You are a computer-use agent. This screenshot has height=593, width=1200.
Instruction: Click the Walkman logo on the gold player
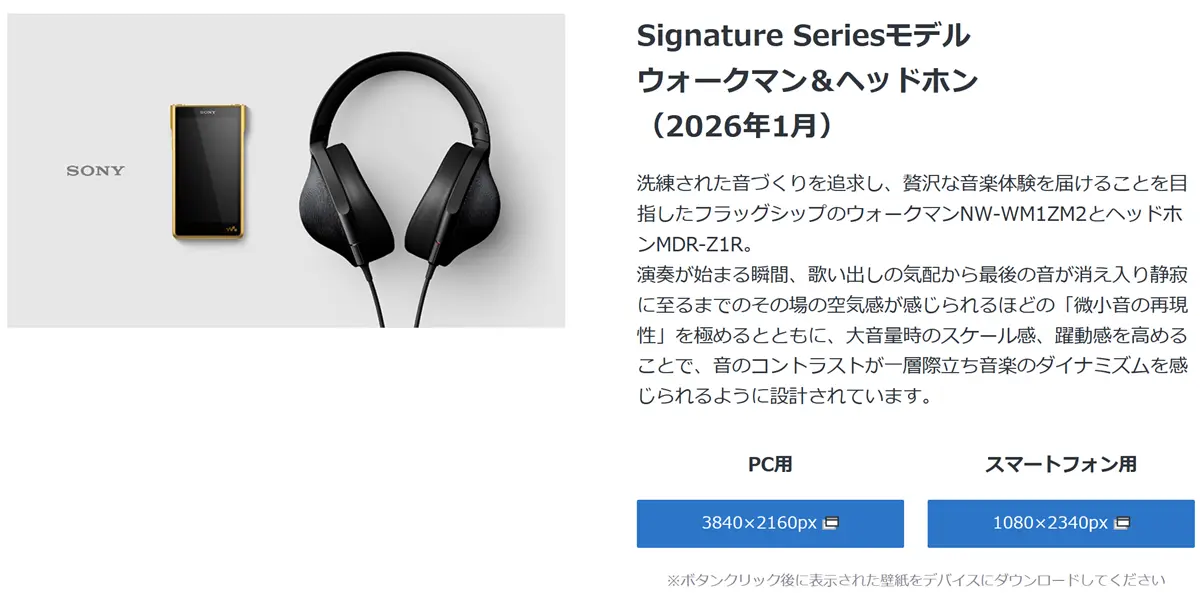230,230
